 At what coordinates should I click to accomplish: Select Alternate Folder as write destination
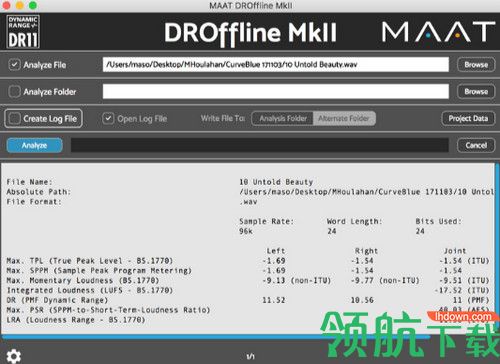coord(344,118)
